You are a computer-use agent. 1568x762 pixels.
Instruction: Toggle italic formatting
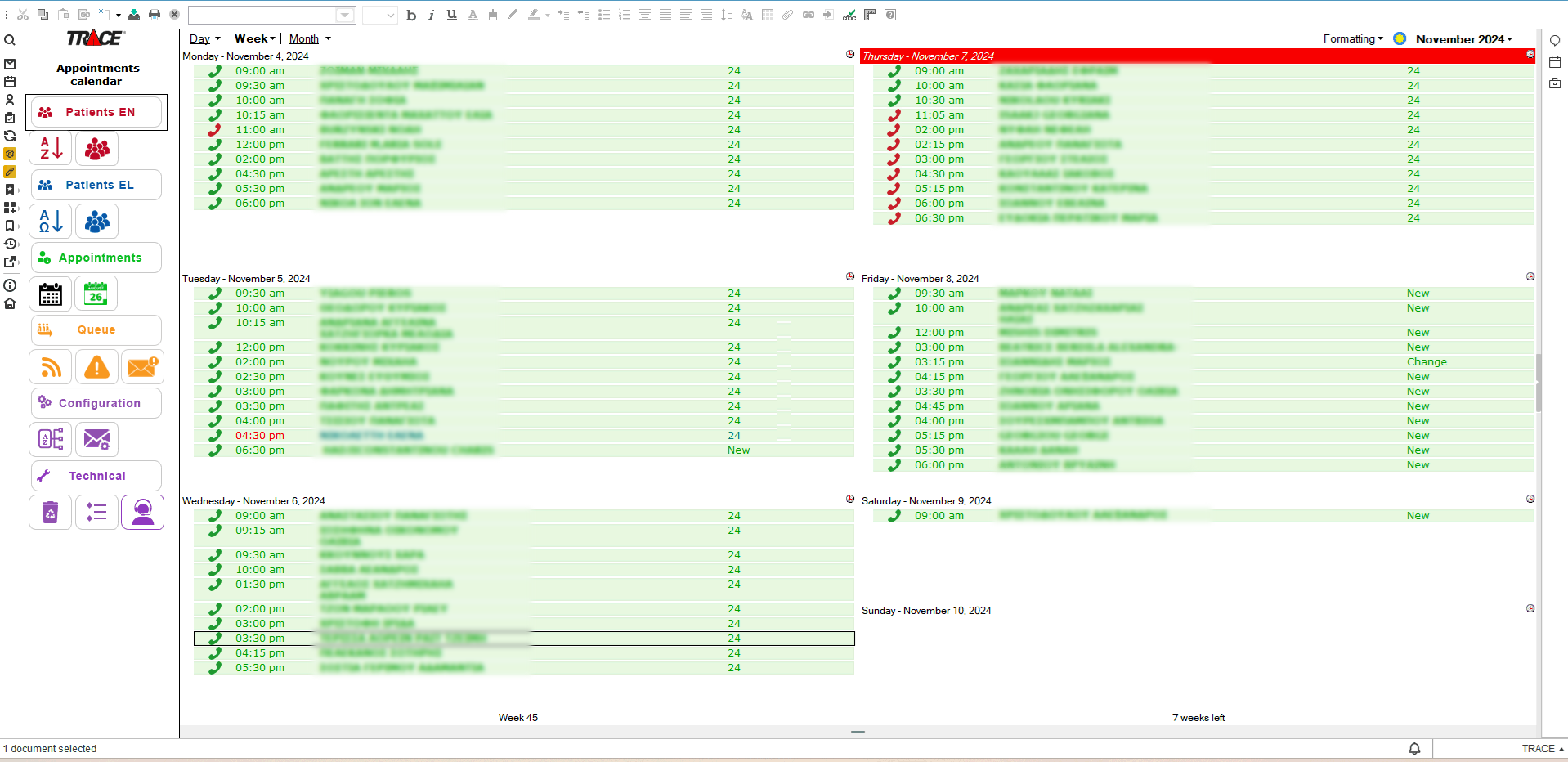[431, 15]
